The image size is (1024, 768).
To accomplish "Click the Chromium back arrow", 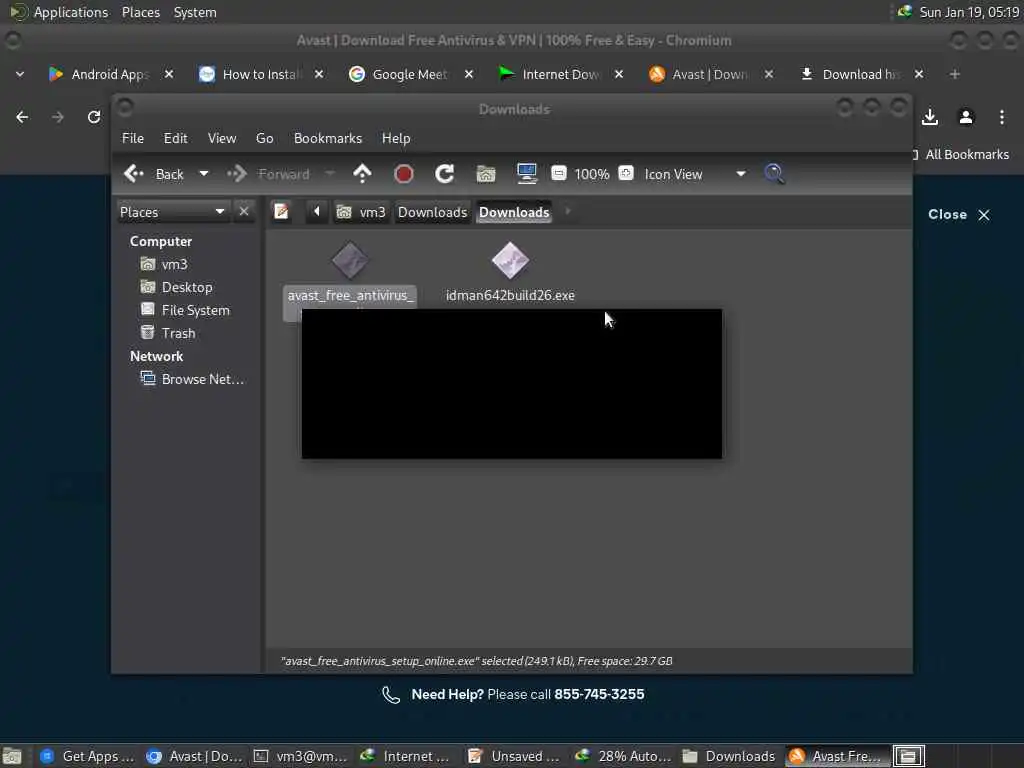I will coord(22,117).
